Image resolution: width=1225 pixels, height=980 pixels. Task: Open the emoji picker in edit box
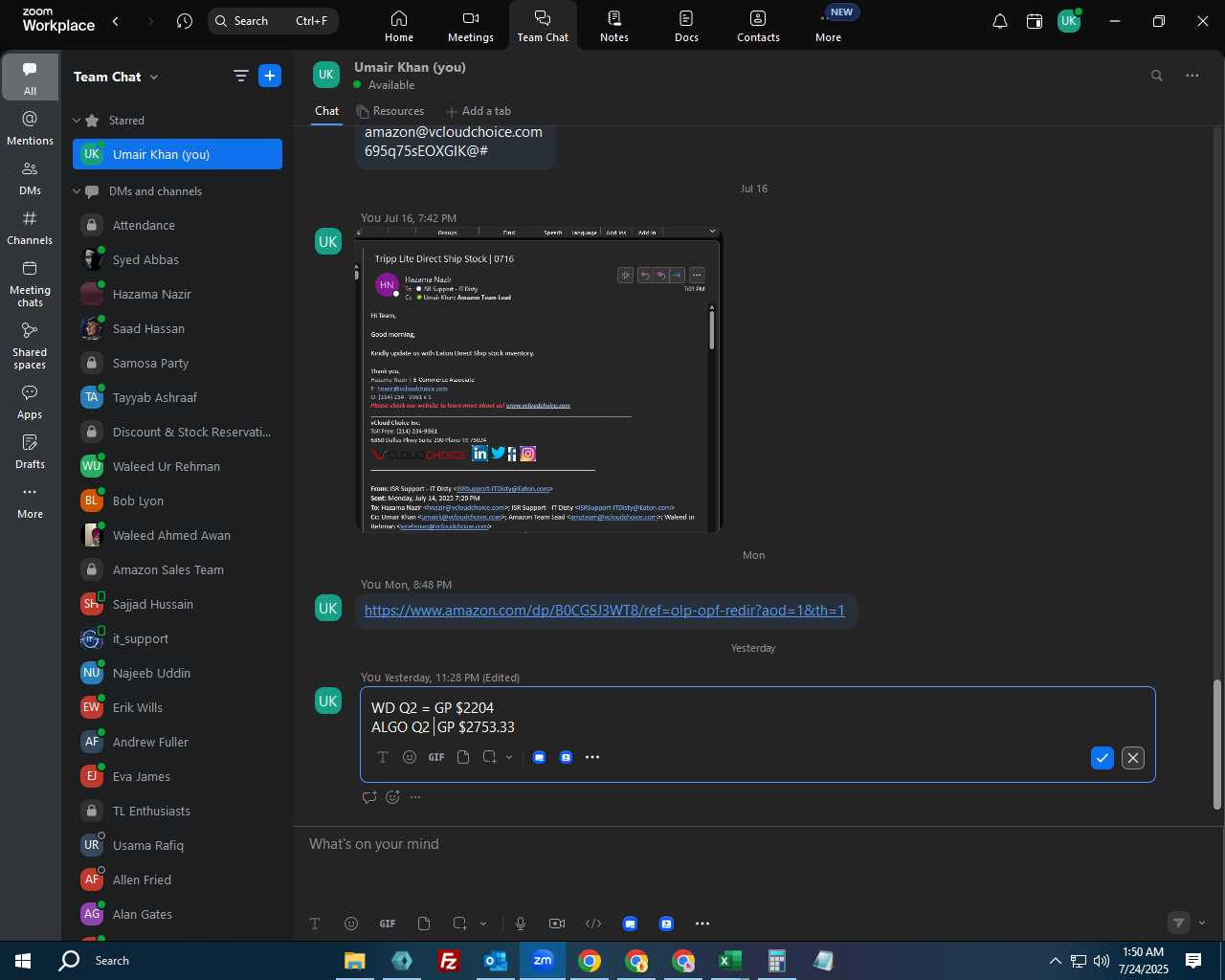410,757
